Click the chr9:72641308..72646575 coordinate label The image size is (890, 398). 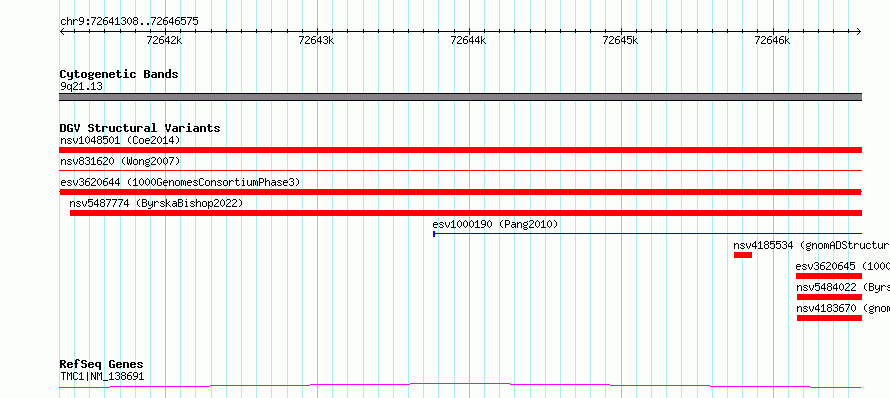[129, 22]
